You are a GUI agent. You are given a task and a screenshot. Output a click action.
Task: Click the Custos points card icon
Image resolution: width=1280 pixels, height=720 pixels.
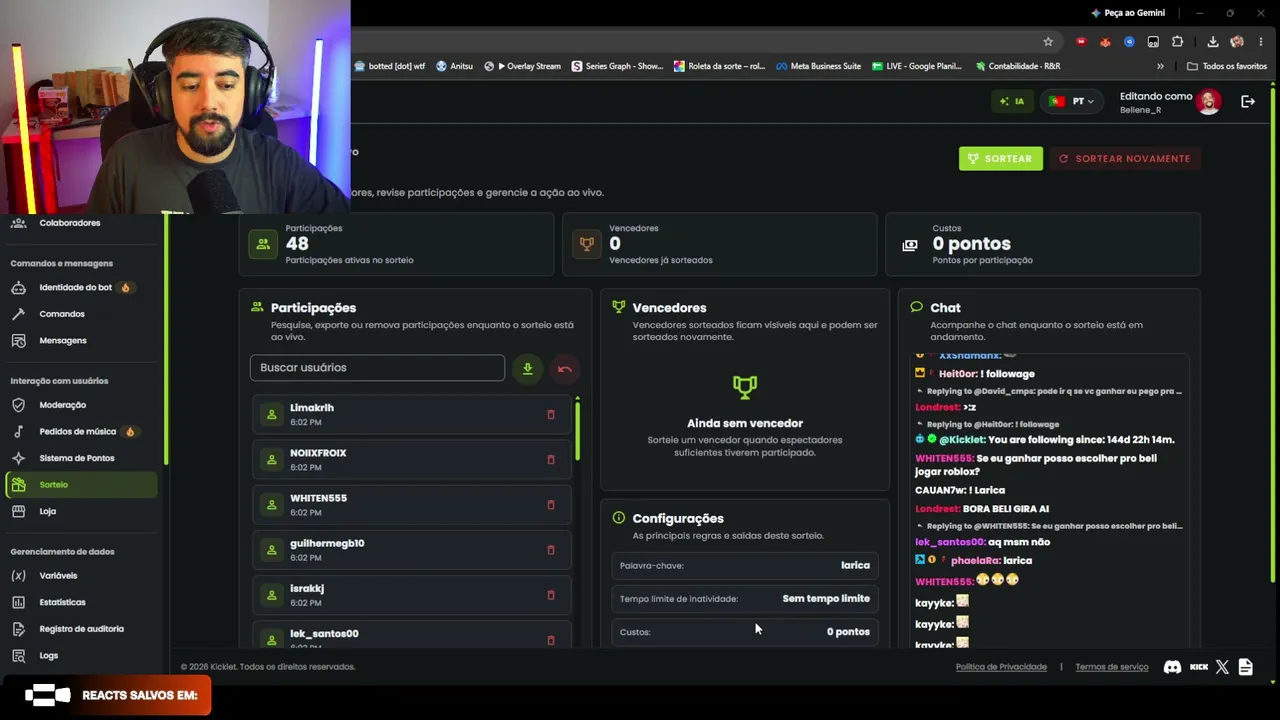[910, 245]
